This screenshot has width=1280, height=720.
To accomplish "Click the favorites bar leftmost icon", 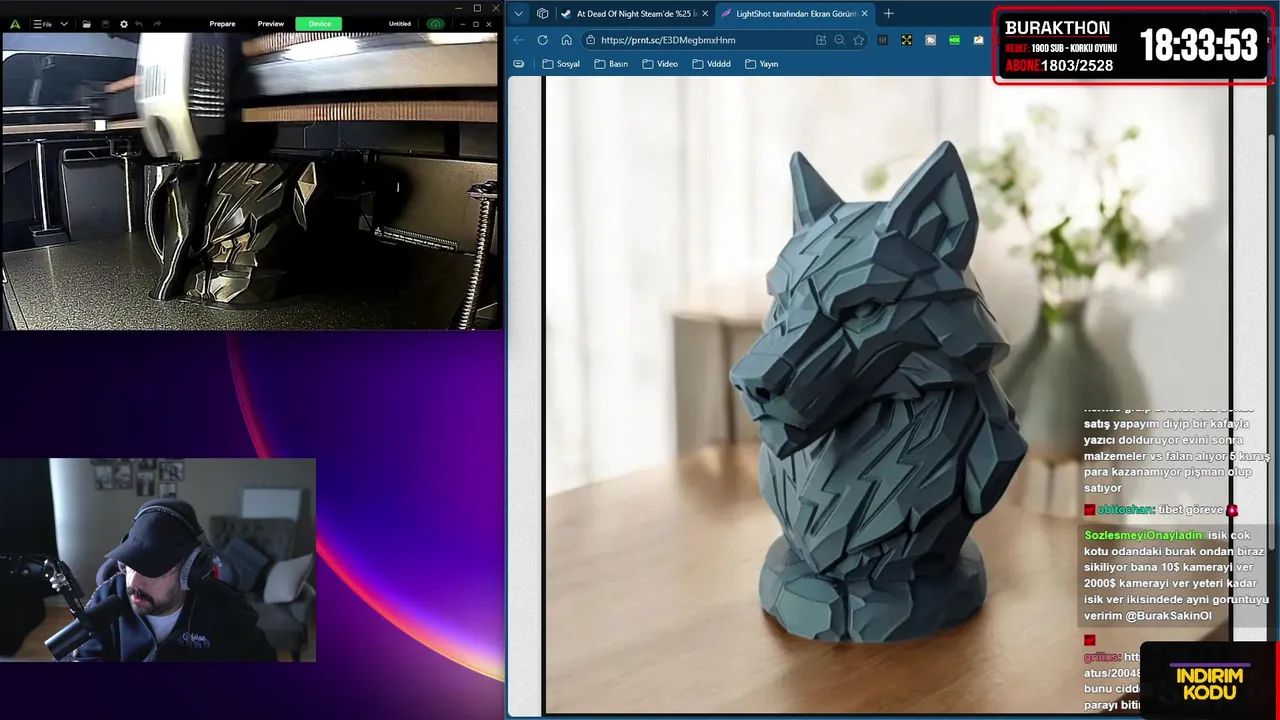I will pyautogui.click(x=518, y=64).
